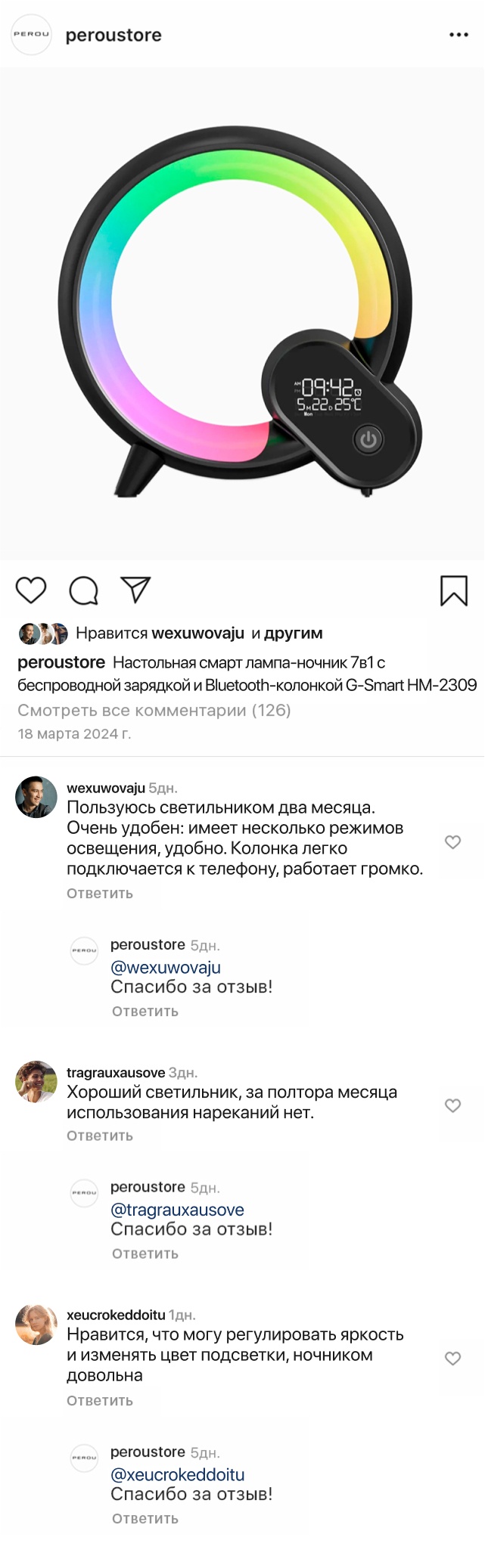Open comments via speech bubble icon
Viewport: 485px width, 1568px height.
[83, 590]
